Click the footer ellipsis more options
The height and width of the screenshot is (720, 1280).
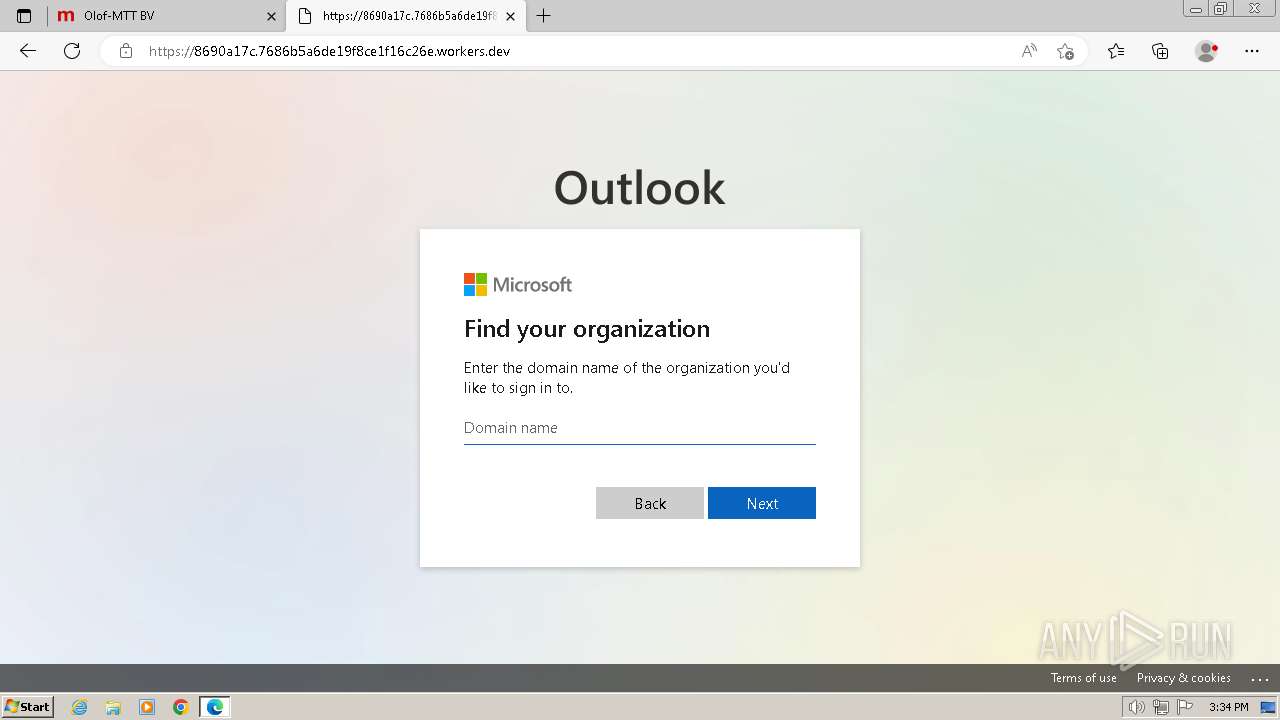coord(1259,678)
